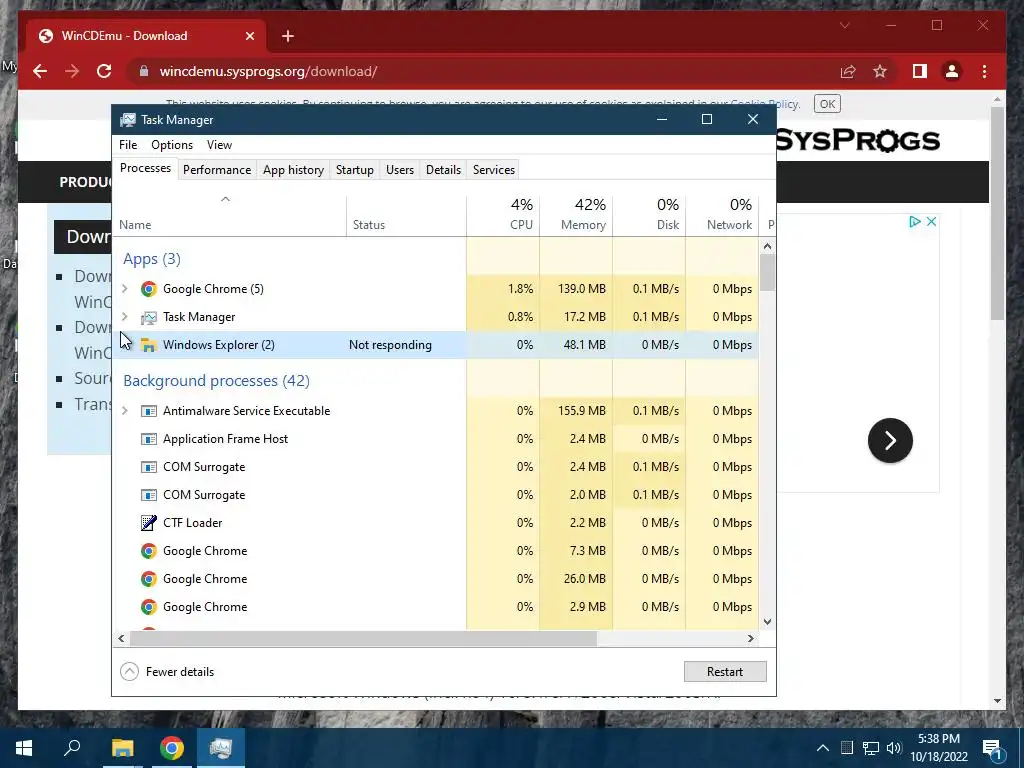1024x768 pixels.
Task: Expand the Task Manager process row
Action: point(125,317)
